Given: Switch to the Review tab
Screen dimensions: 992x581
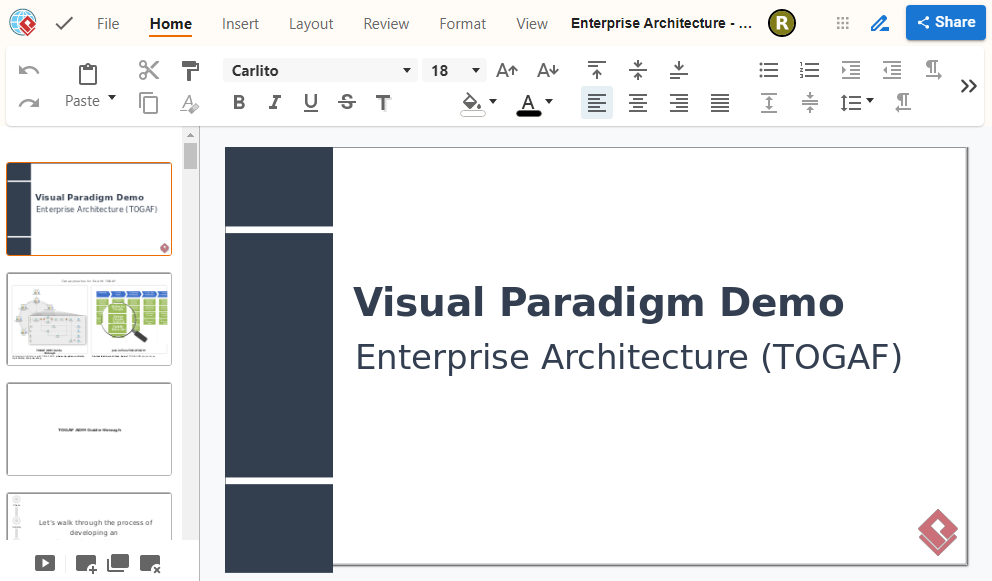Looking at the screenshot, I should tap(387, 24).
